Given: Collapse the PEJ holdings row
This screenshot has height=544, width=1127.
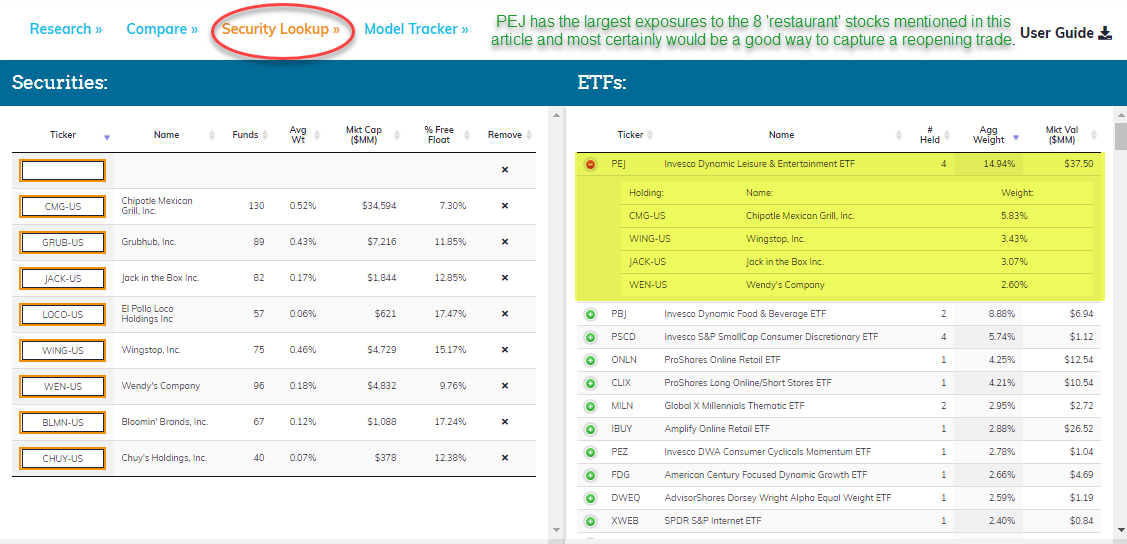Looking at the screenshot, I should (591, 164).
